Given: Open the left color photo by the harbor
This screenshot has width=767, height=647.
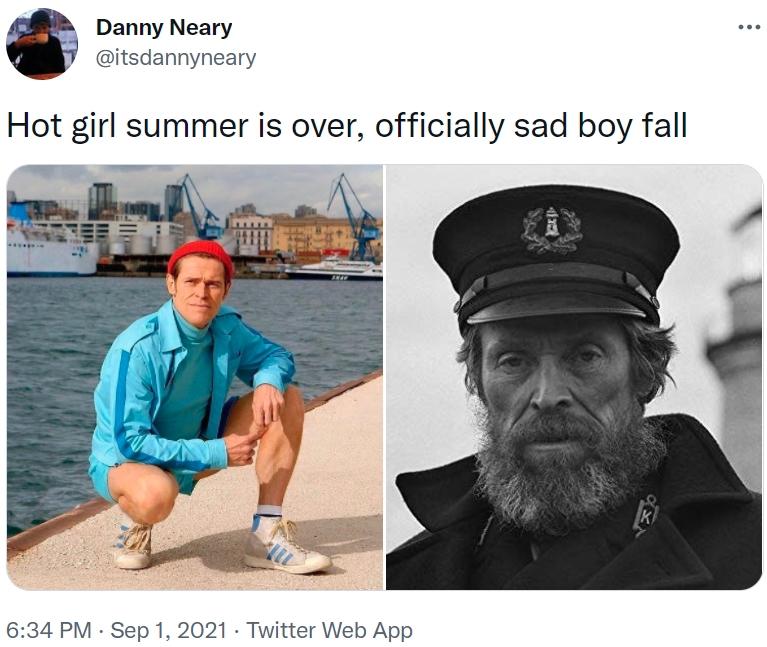Looking at the screenshot, I should point(195,377).
